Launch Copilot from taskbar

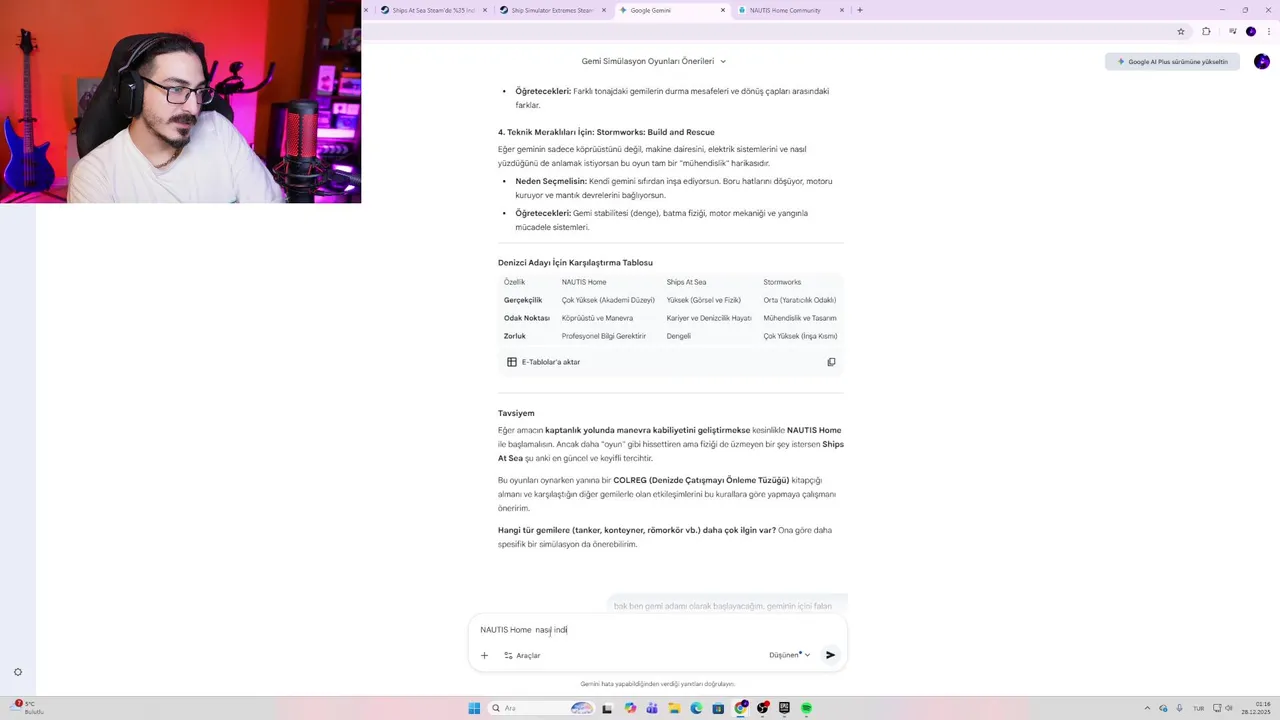(630, 708)
